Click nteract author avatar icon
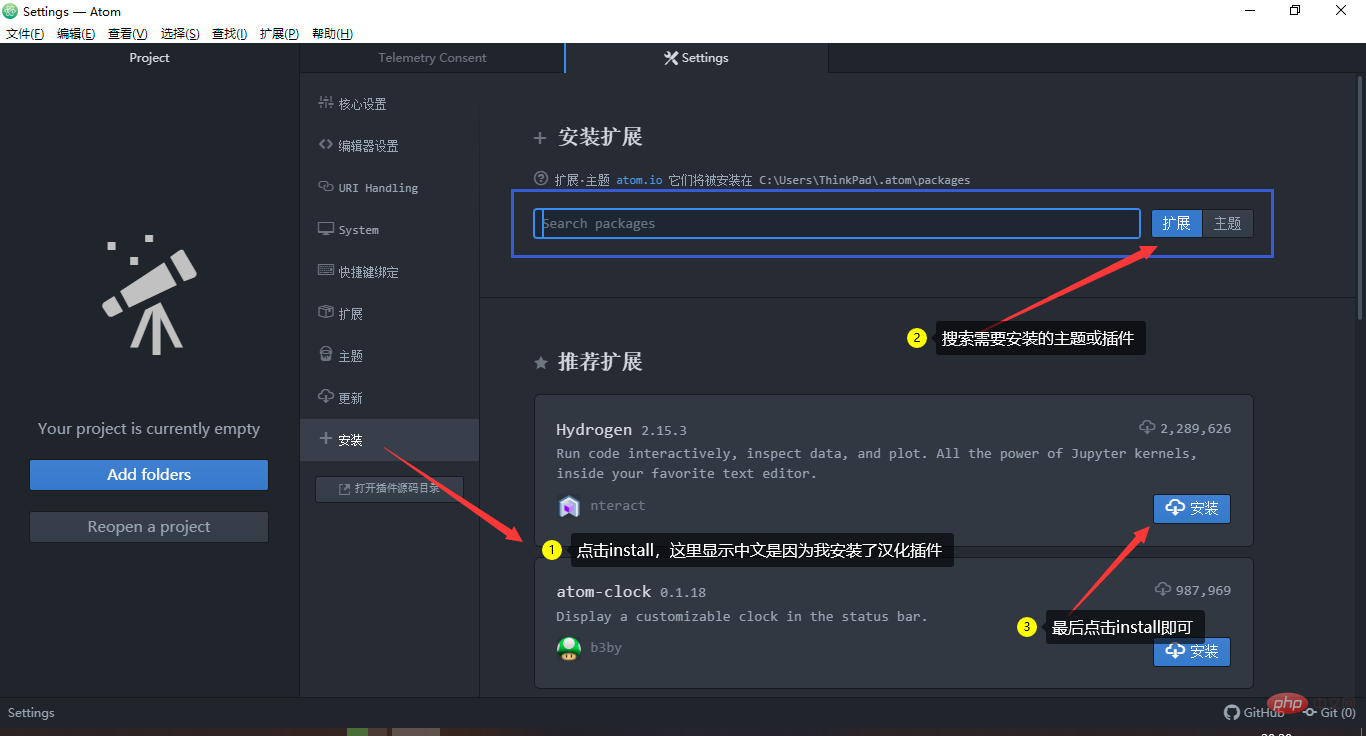Image resolution: width=1366 pixels, height=736 pixels. point(569,506)
